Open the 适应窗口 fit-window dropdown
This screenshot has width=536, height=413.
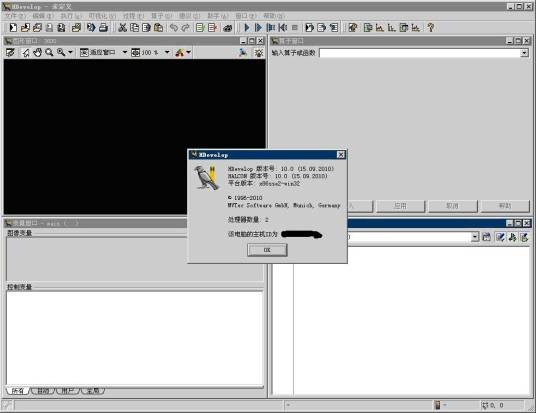[124, 52]
